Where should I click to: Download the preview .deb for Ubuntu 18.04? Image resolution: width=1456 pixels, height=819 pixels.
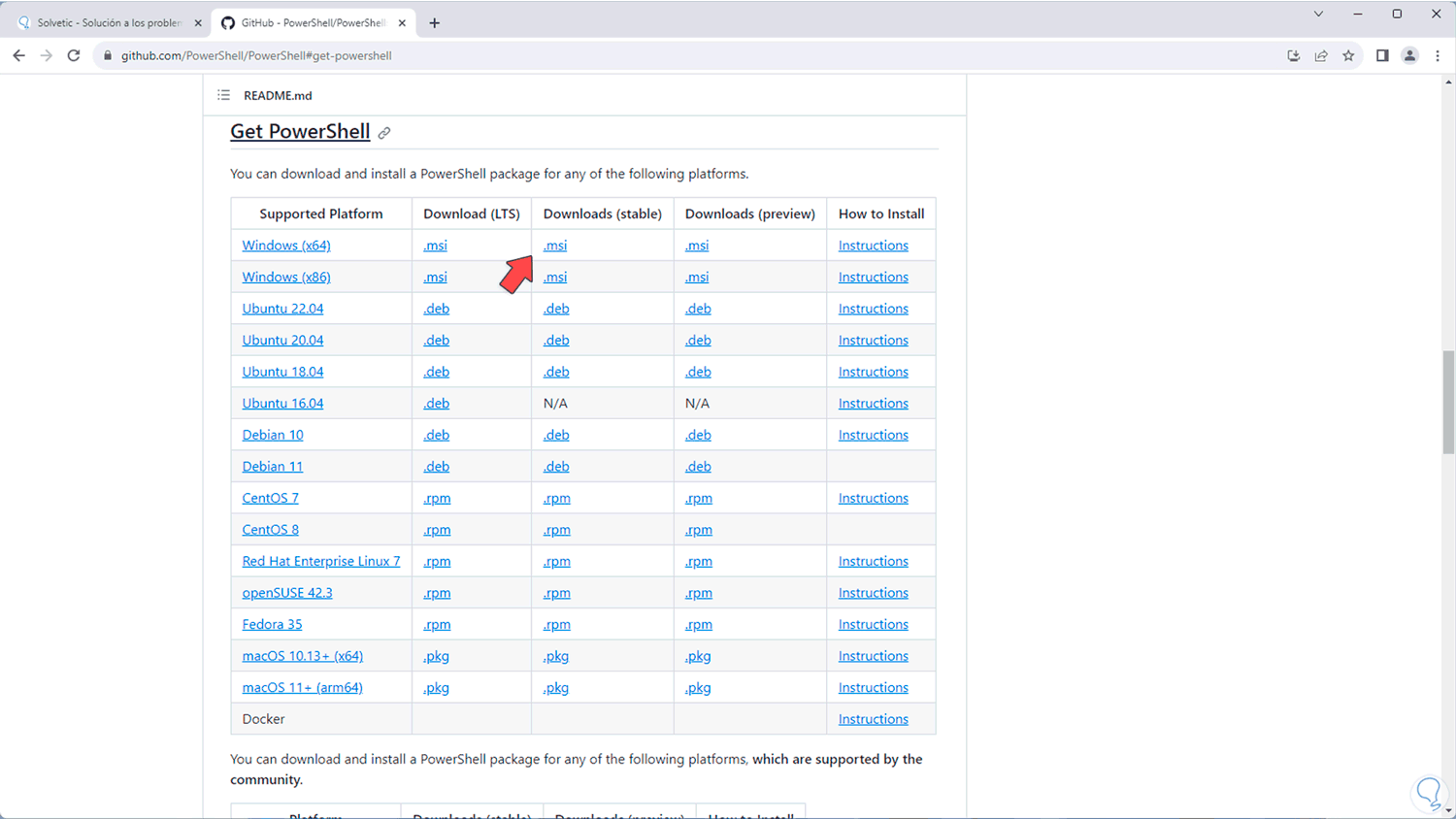pyautogui.click(x=698, y=372)
